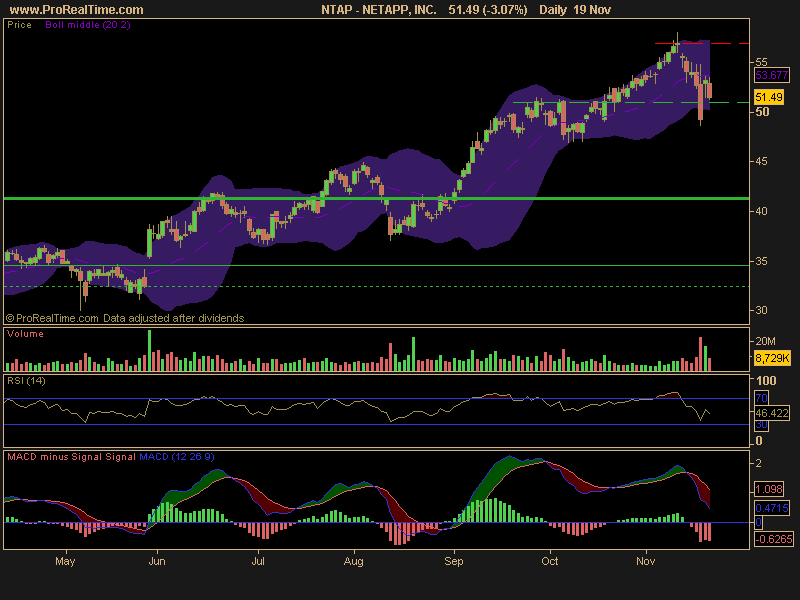Image resolution: width=800 pixels, height=600 pixels.
Task: Click the last red candlestick in November
Action: click(x=710, y=91)
